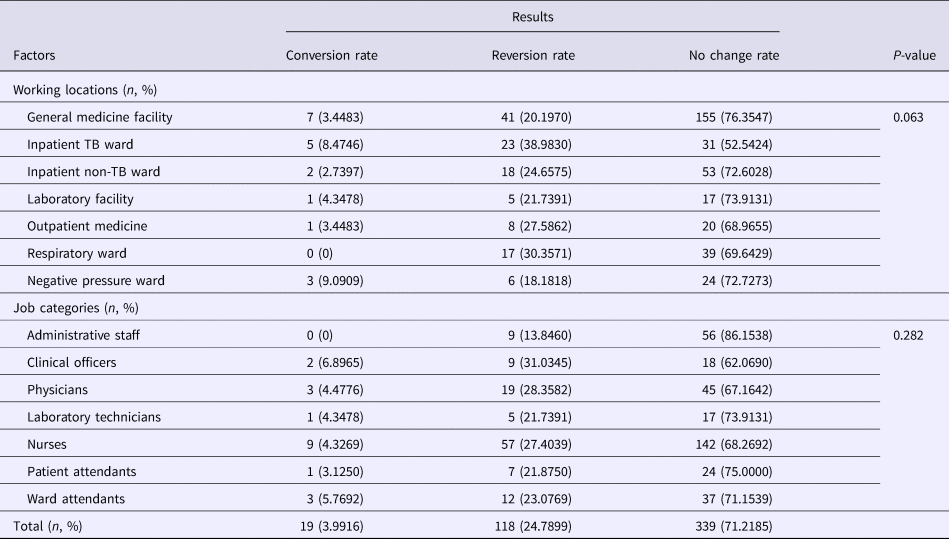Select the "Inpatient TB ward" row label
The width and height of the screenshot is (949, 539).
pyautogui.click(x=79, y=144)
